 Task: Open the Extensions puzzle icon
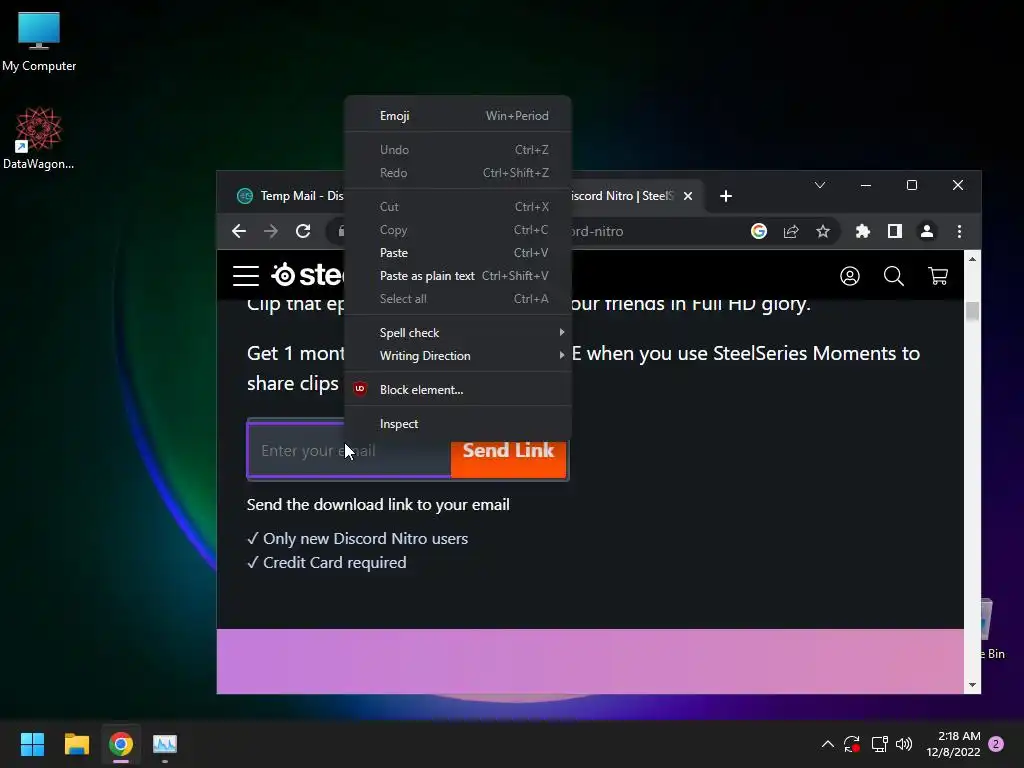coord(863,231)
